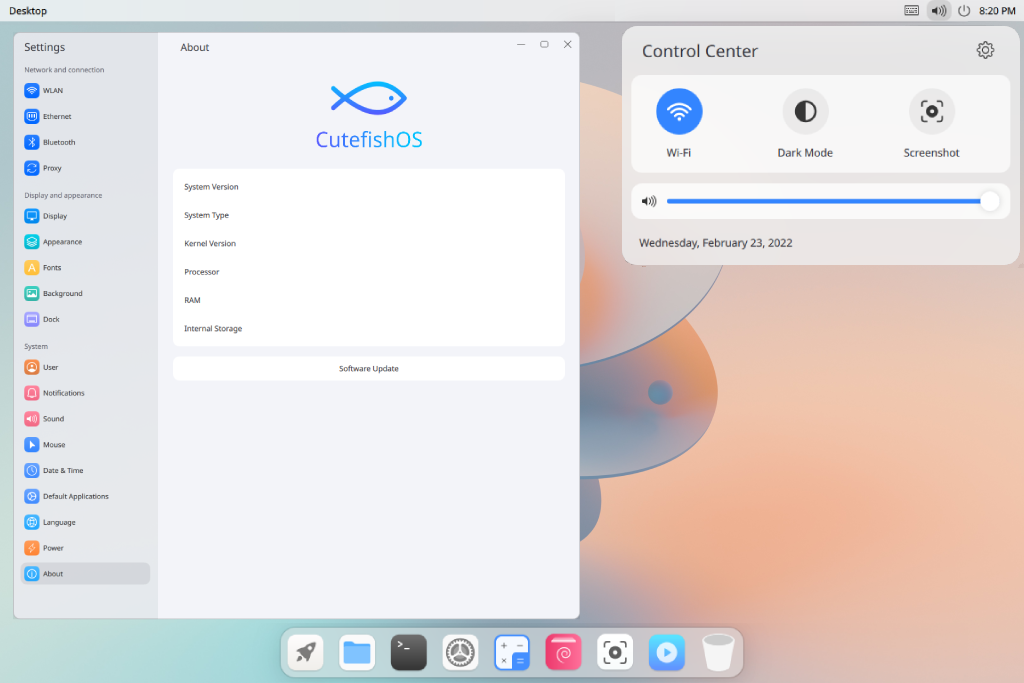1024x683 pixels.
Task: Click the Software Update button
Action: coord(368,368)
